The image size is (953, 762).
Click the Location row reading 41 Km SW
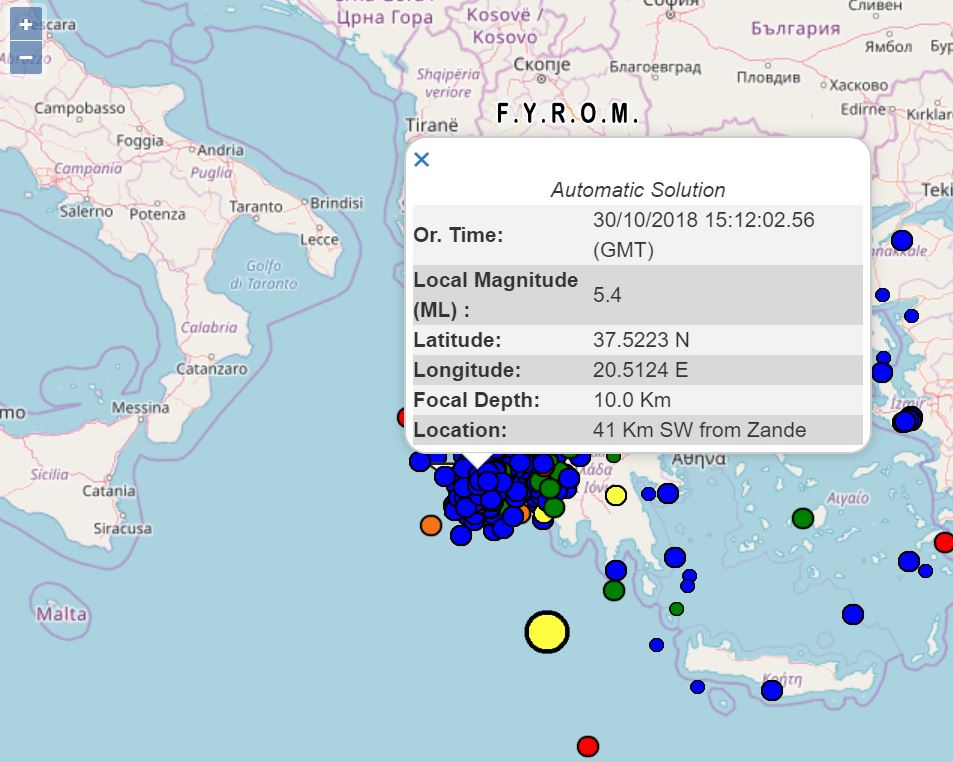tap(699, 430)
